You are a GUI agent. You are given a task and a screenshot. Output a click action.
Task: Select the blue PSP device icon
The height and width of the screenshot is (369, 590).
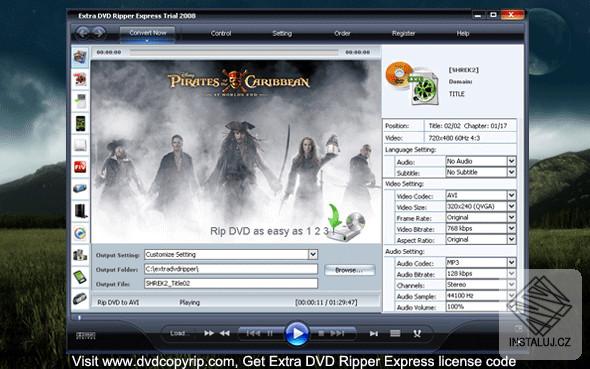tap(80, 188)
